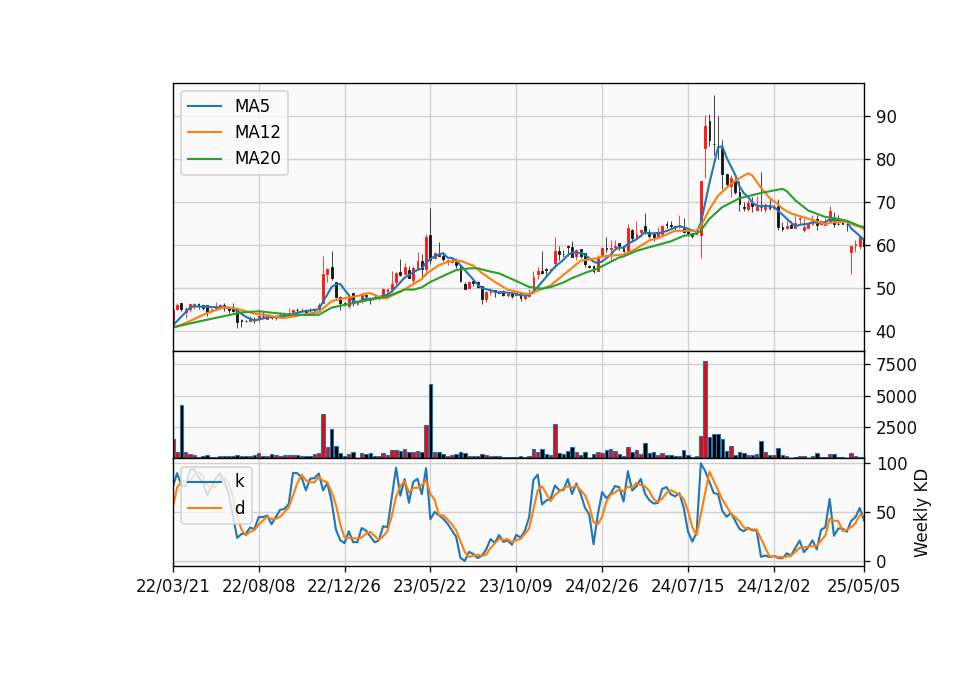Viewport: 960px width, 690px height.
Task: Click the orange MA12 legend line sample
Action: tap(204, 132)
